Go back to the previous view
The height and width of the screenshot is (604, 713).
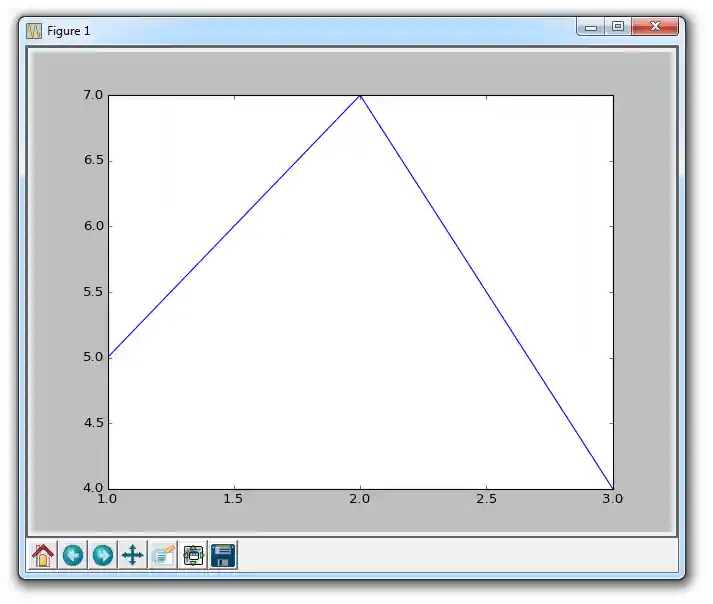coord(73,555)
